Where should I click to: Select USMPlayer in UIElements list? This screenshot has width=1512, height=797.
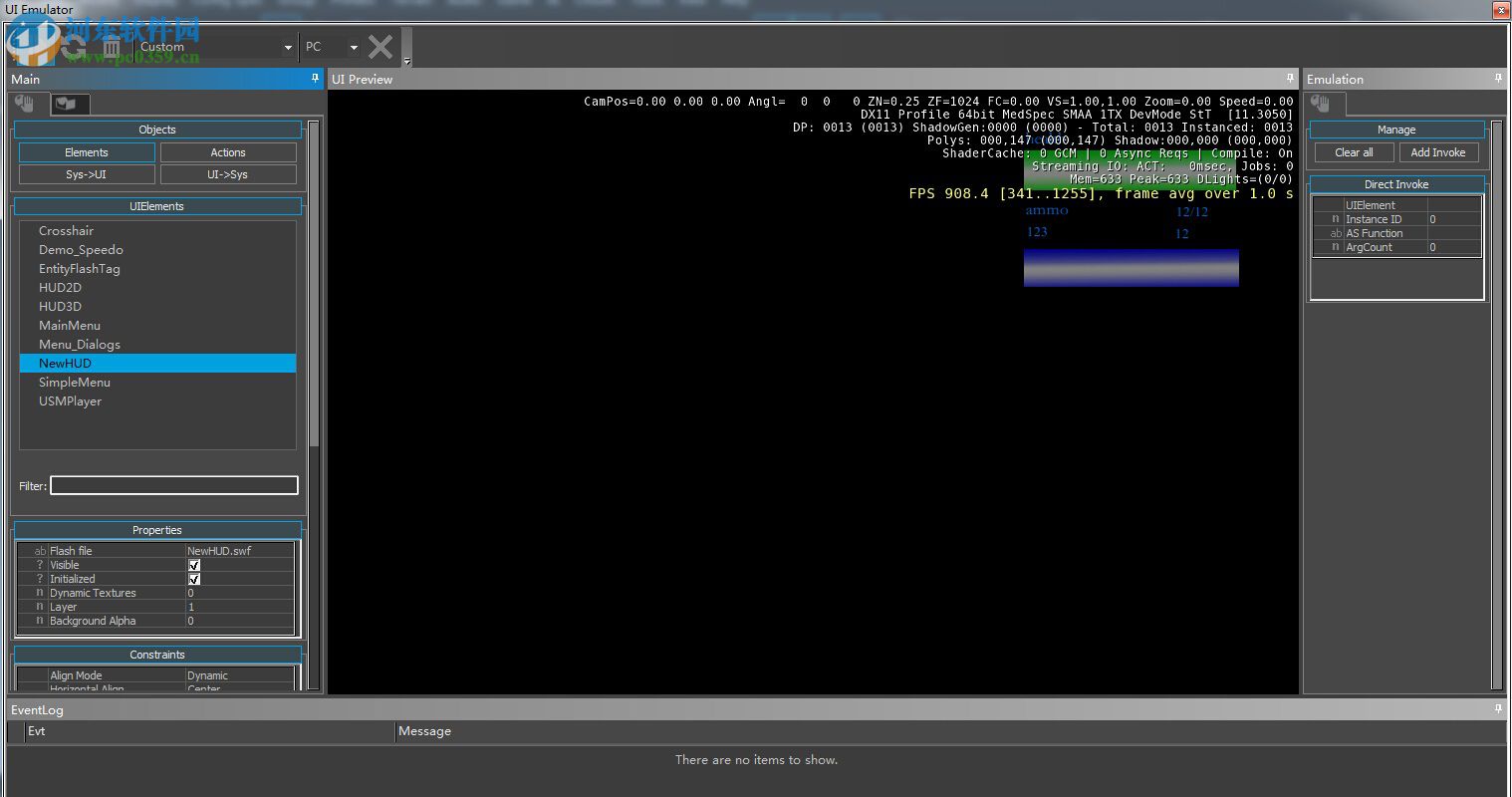(157, 401)
